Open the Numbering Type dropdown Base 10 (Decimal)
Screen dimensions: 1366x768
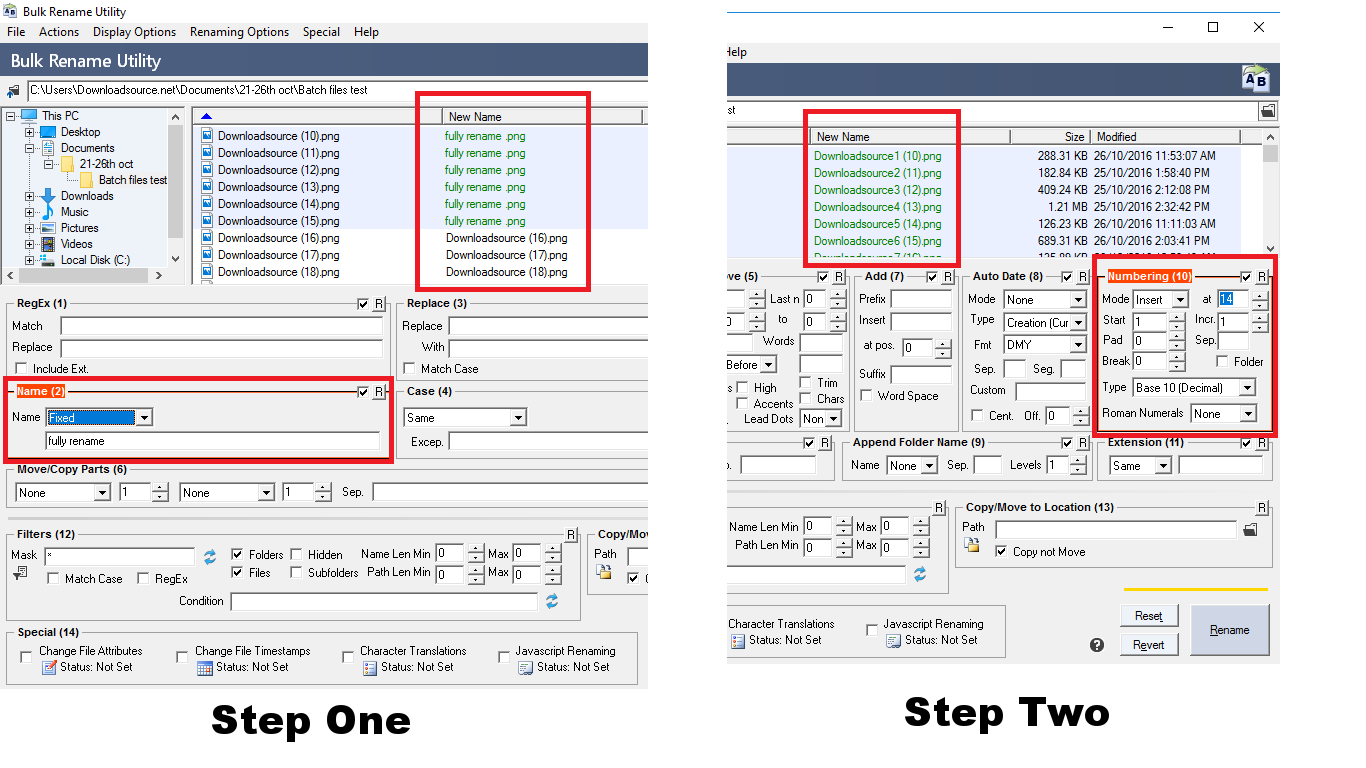pyautogui.click(x=1194, y=388)
